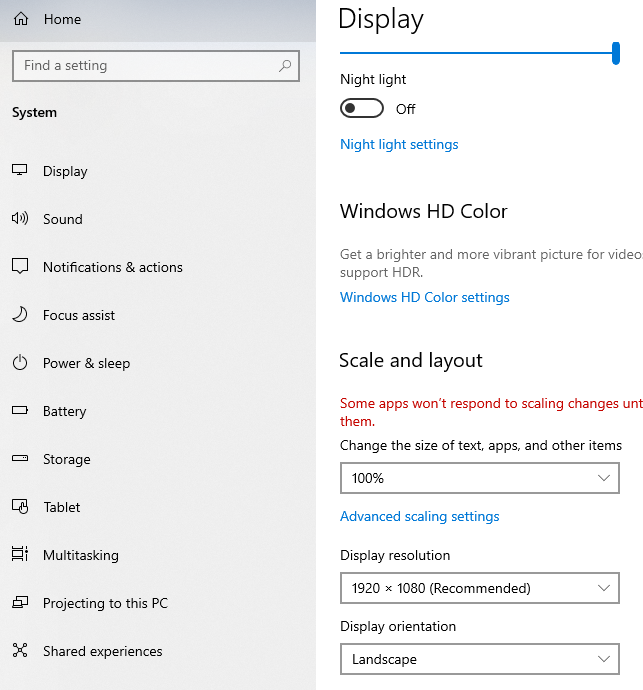Click the Battery icon in sidebar
The width and height of the screenshot is (643, 690).
click(x=20, y=411)
